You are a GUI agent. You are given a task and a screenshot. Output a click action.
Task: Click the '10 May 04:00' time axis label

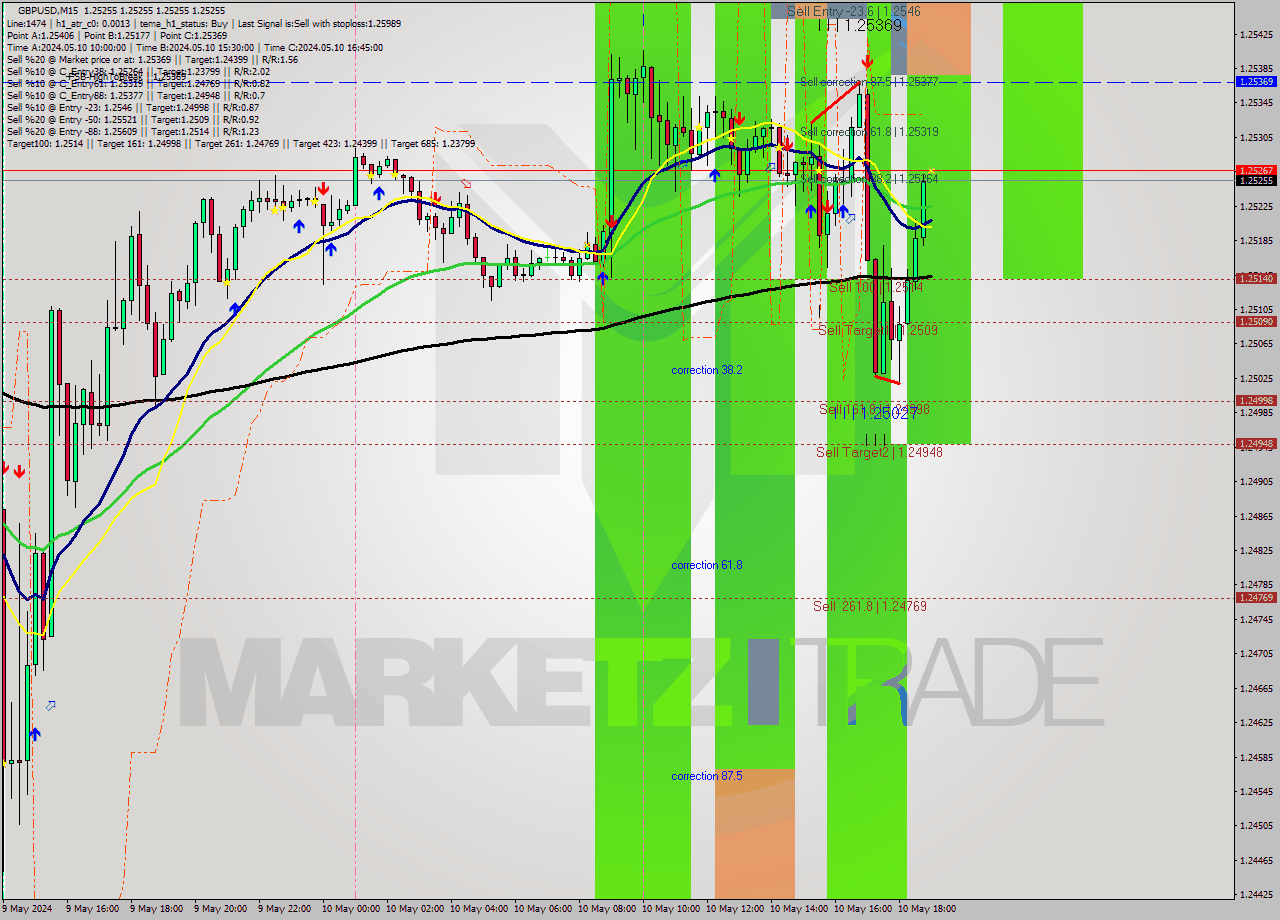(x=477, y=909)
